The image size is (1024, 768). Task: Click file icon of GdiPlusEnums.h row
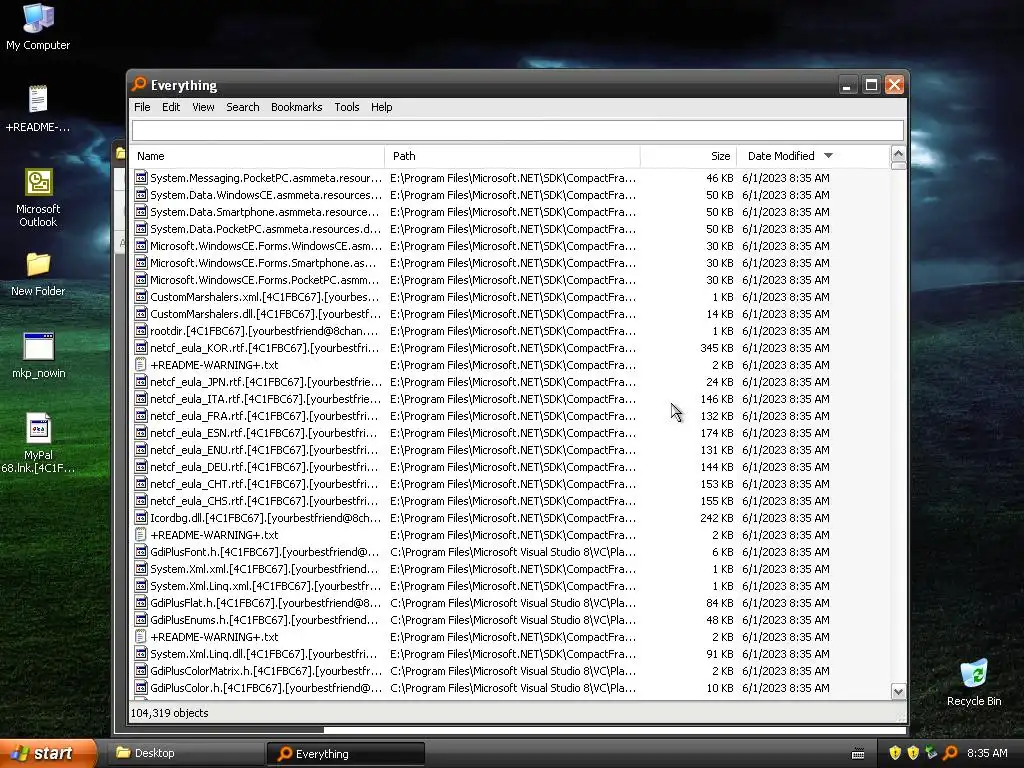coord(140,619)
